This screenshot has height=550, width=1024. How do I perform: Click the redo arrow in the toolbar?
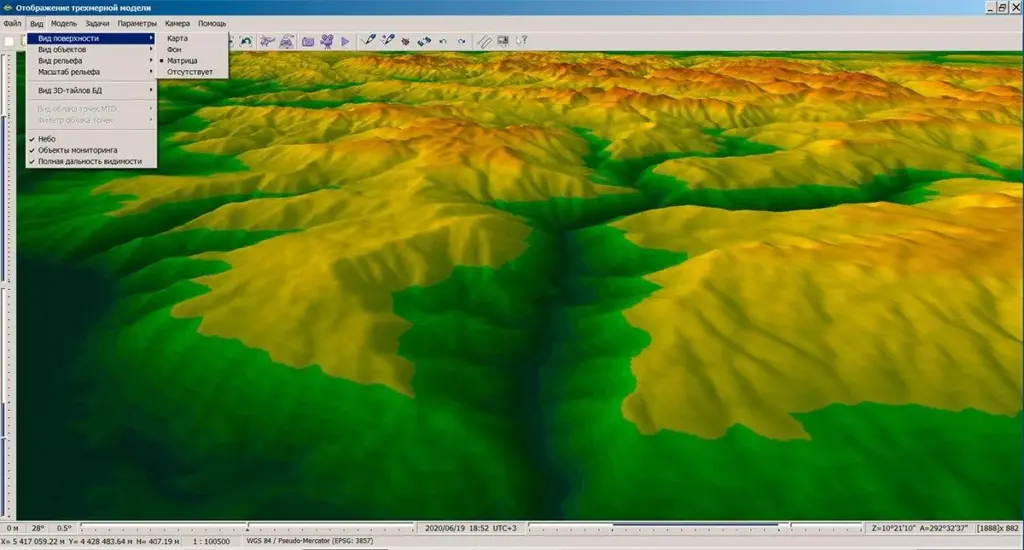click(461, 41)
